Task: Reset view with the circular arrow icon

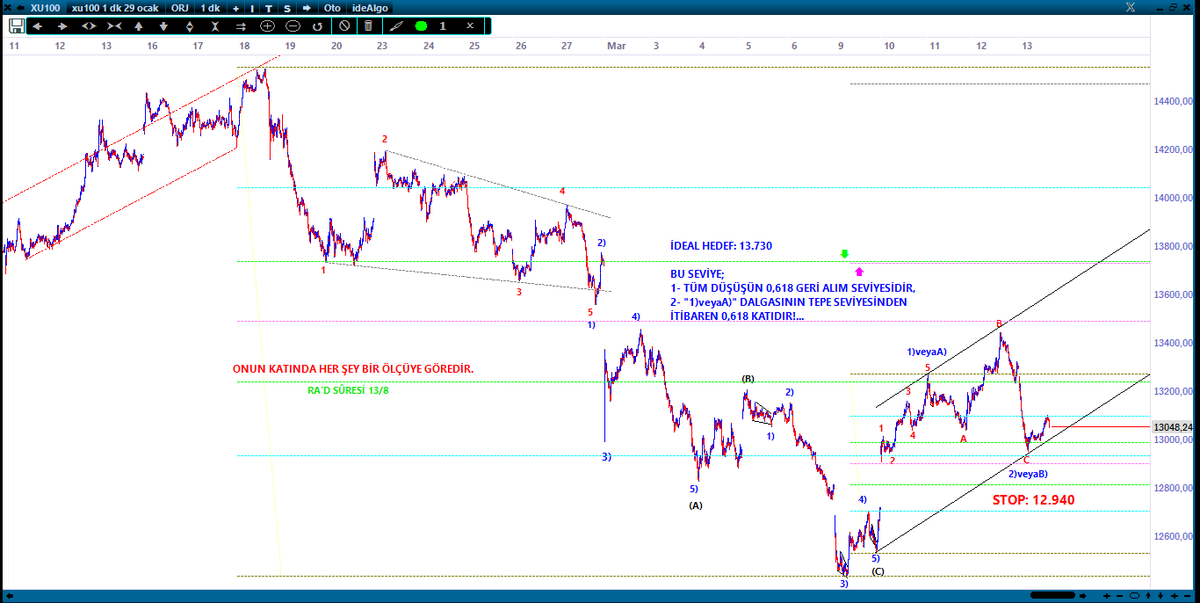Action: coord(317,26)
